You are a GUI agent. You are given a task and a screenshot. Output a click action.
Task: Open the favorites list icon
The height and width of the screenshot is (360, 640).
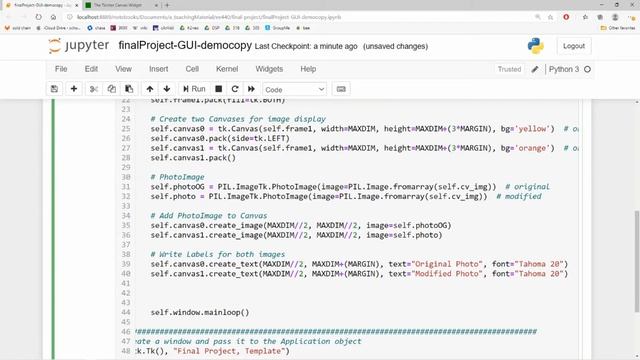[585, 17]
